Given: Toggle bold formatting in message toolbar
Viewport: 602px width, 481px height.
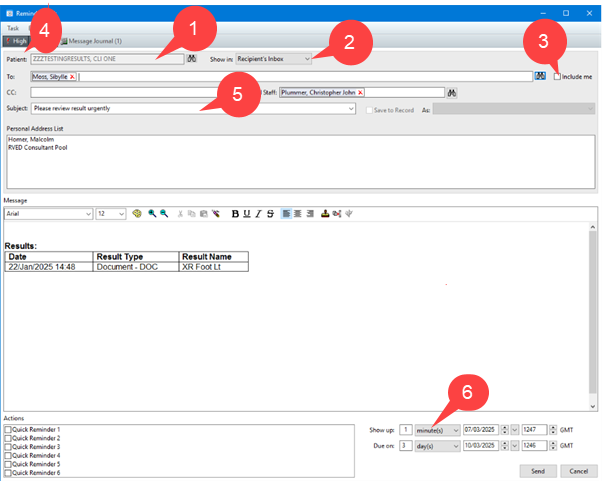Looking at the screenshot, I should point(235,214).
